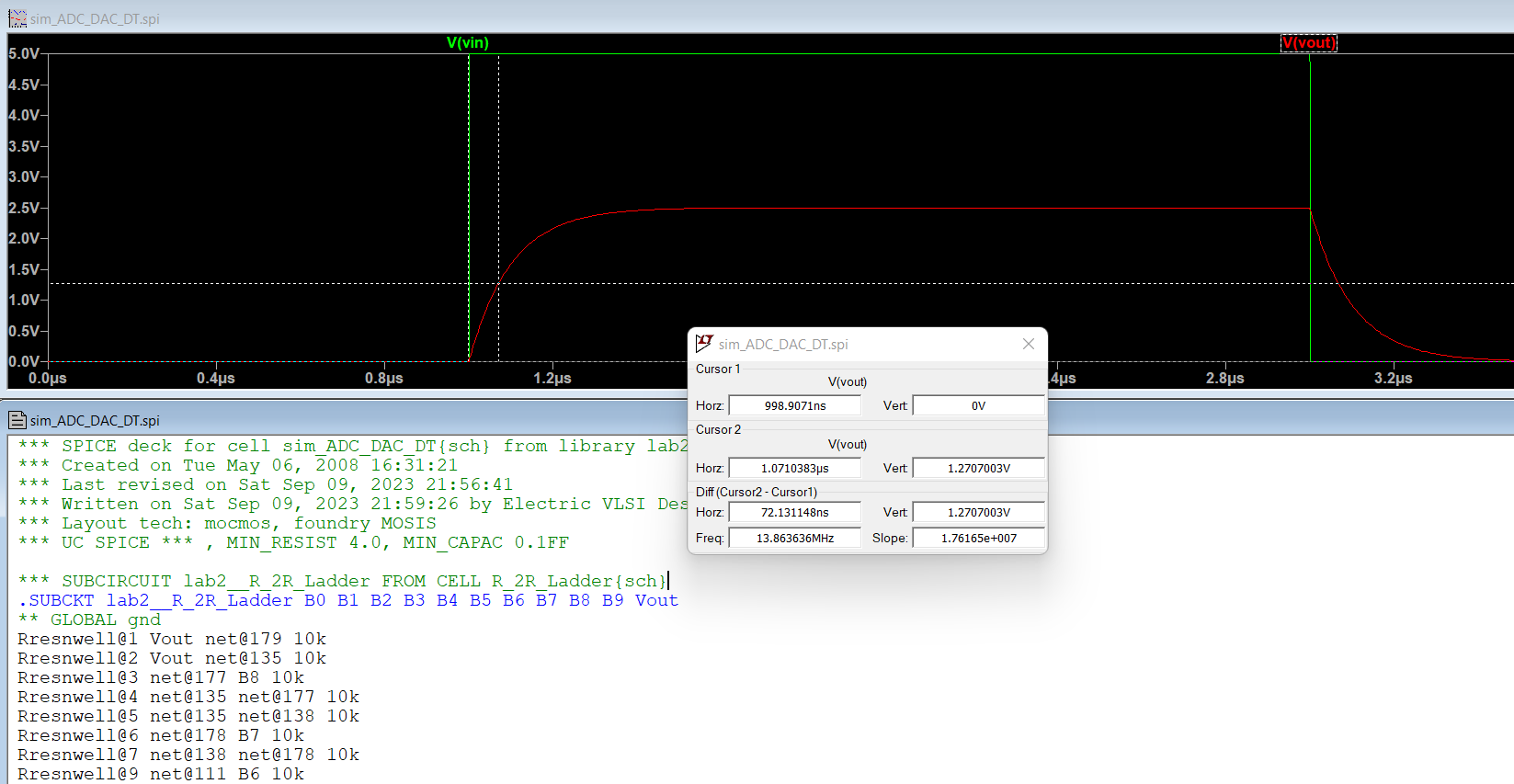
Task: Click the Rresnwell@5 net@135 net@138 line
Action: 188,716
